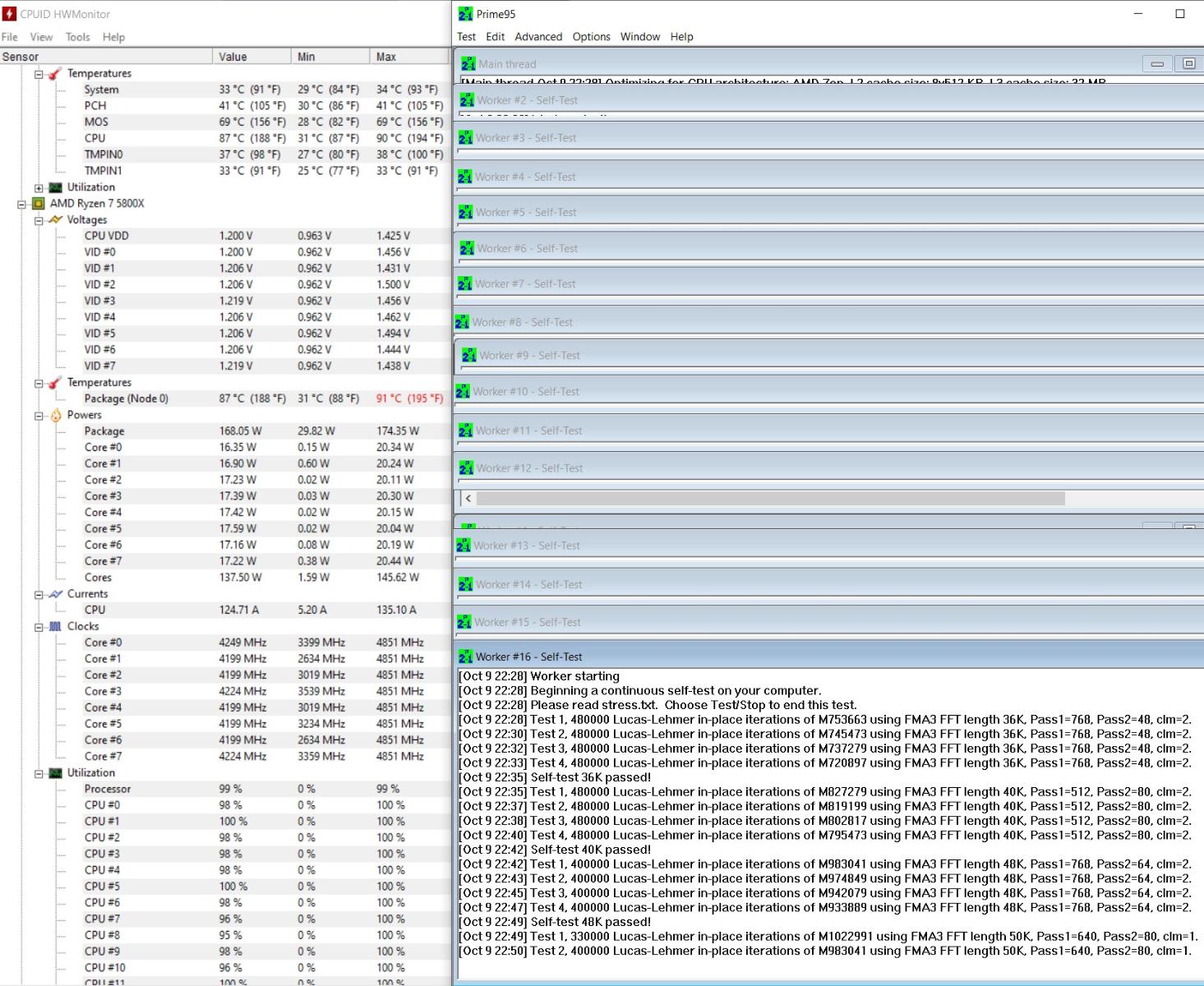Minimize the Main thread child window
The height and width of the screenshot is (986, 1204).
tap(1157, 63)
